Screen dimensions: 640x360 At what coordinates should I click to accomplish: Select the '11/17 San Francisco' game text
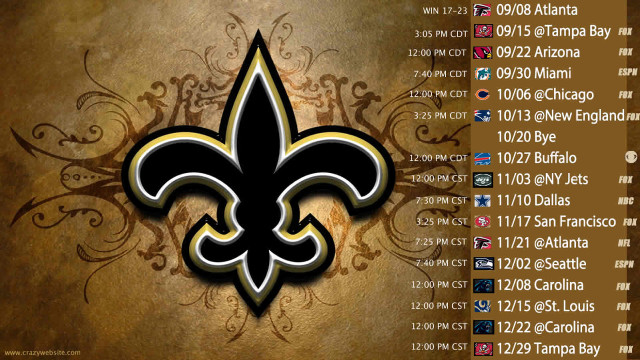tap(556, 222)
